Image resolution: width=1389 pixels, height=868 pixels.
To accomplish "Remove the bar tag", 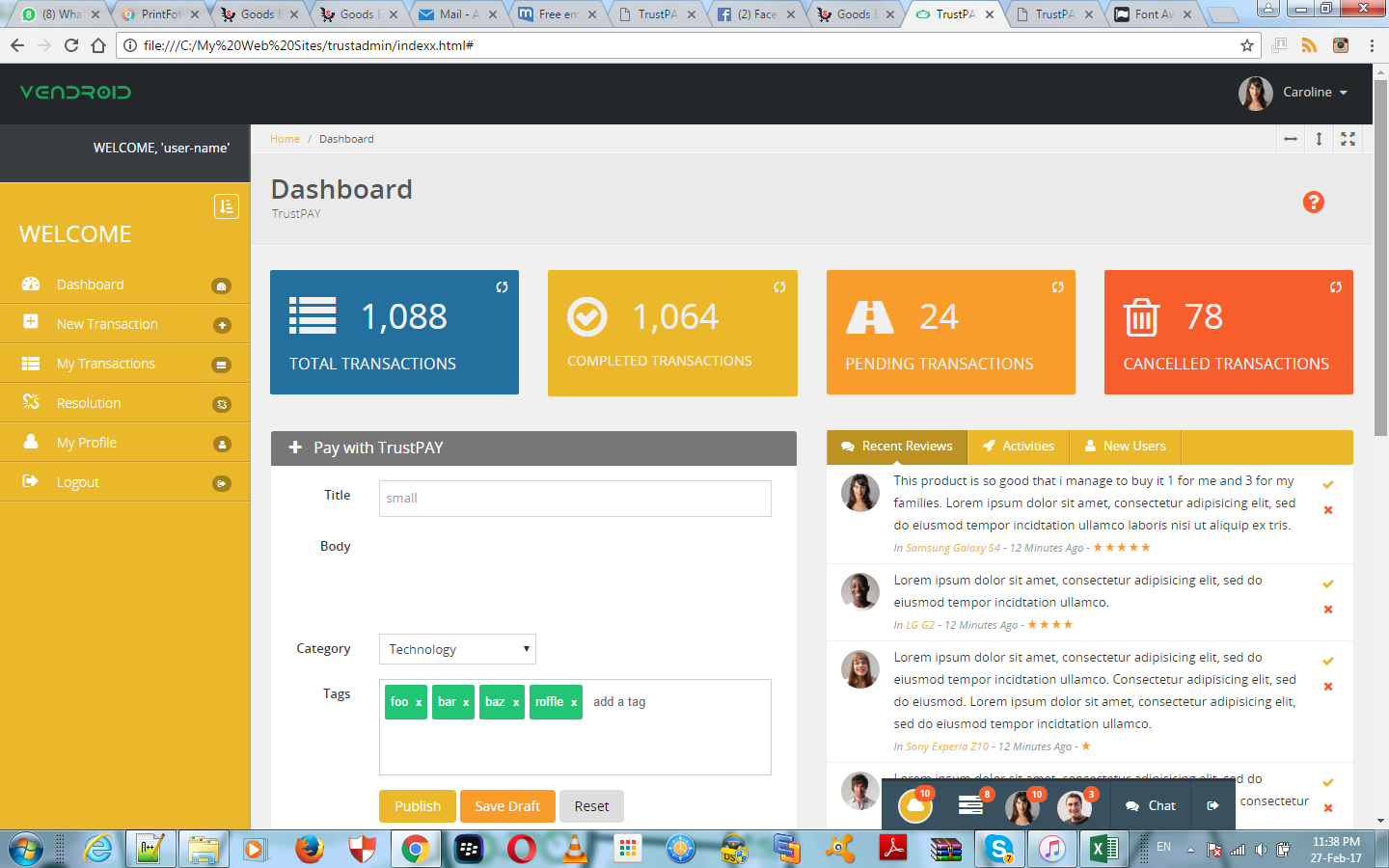I will pyautogui.click(x=466, y=702).
